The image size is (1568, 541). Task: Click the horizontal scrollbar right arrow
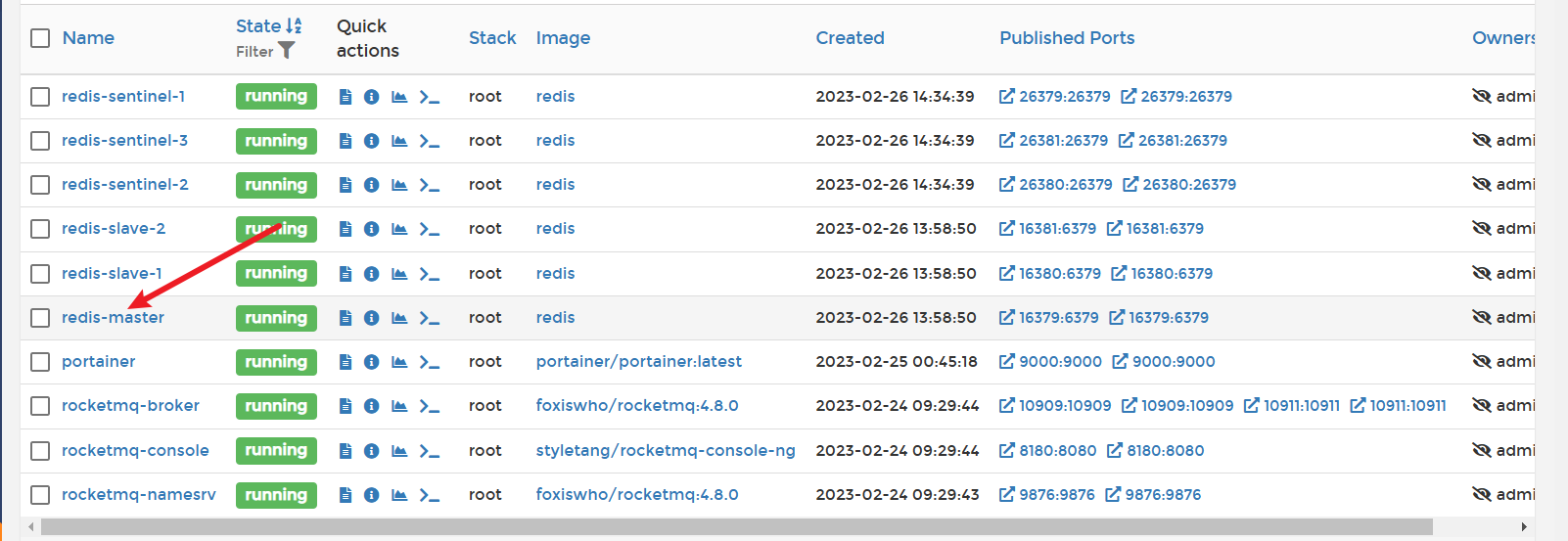pos(1523,527)
